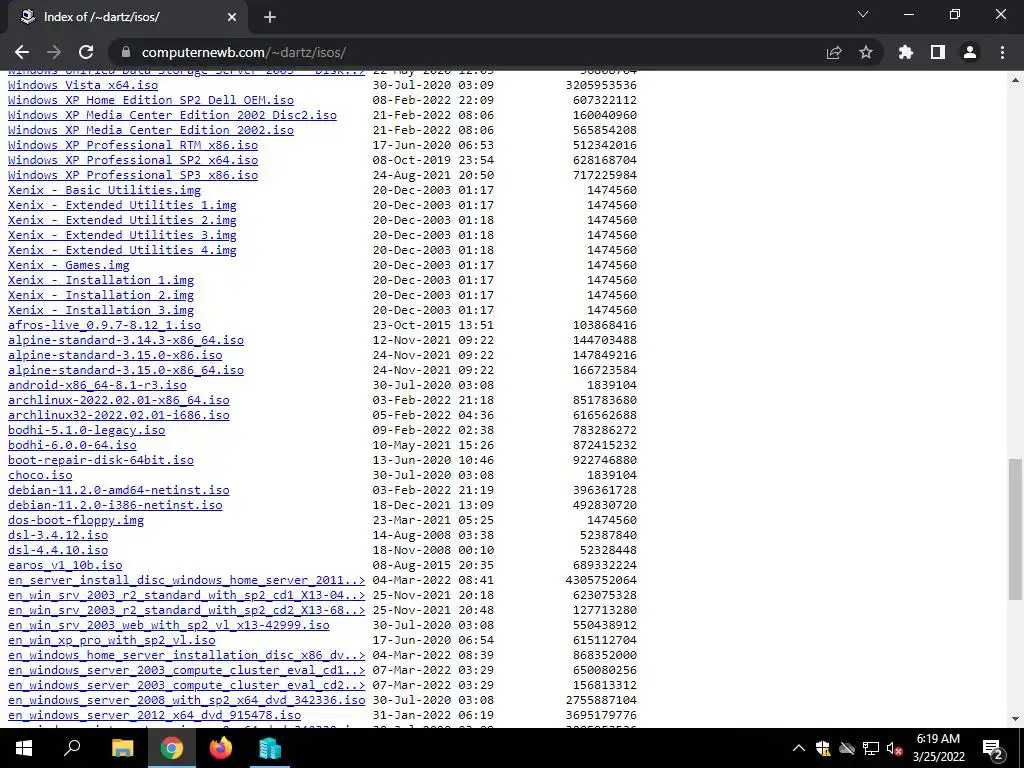
Task: Open Windows XP Home Edition SP2 Dell OEM.iso
Action: 151,100
